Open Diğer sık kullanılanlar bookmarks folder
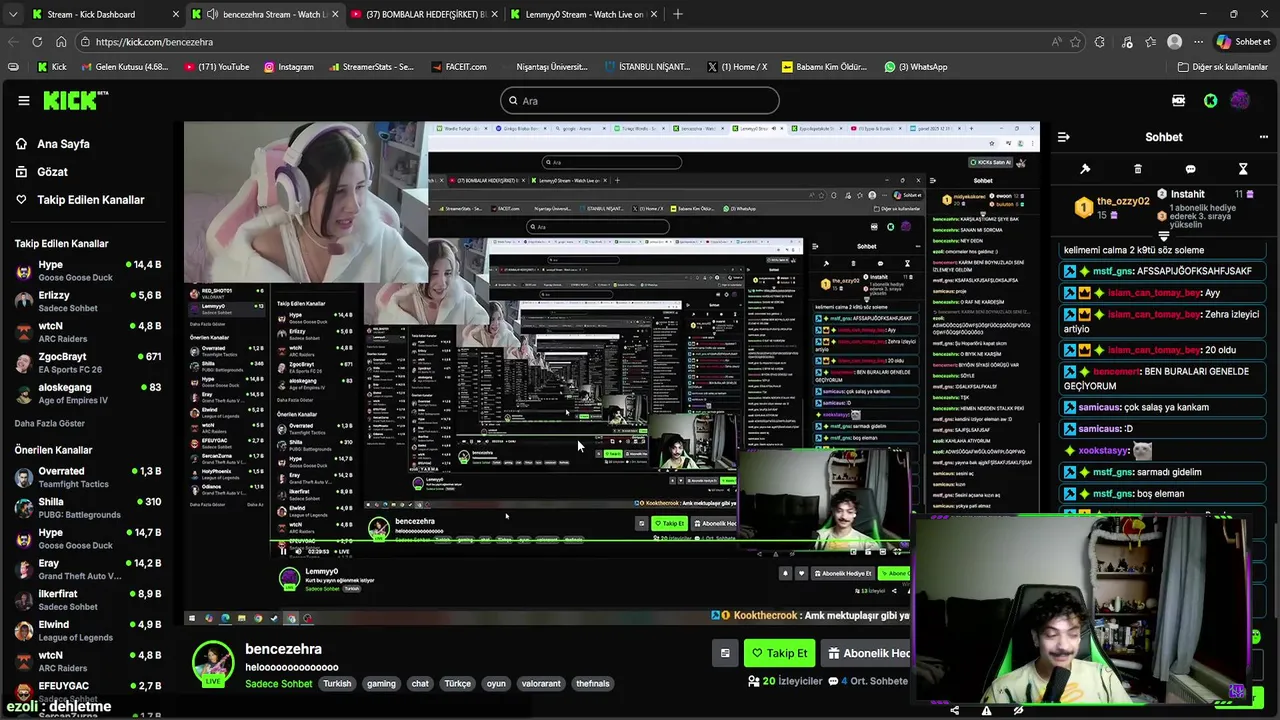 tap(1222, 67)
